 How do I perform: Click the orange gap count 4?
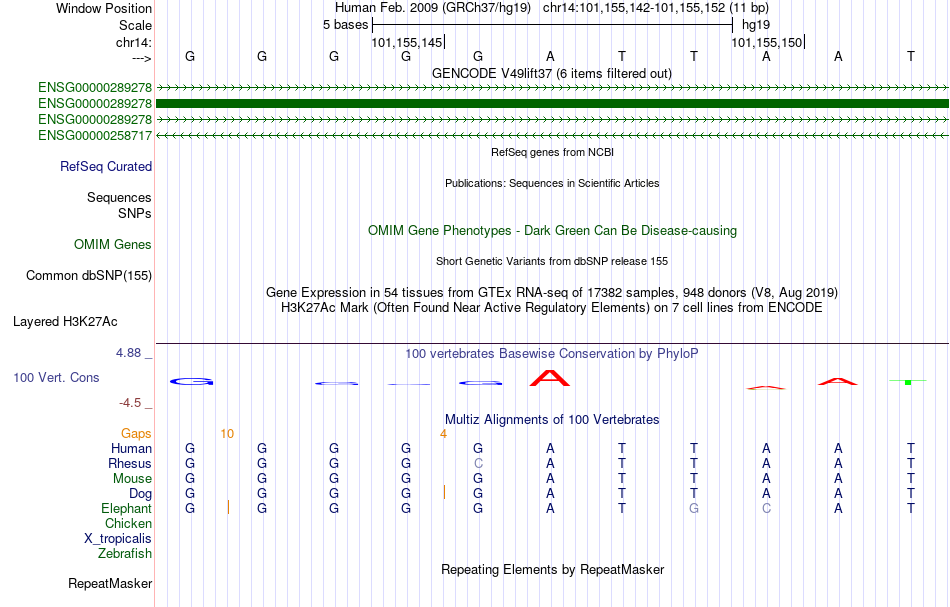click(443, 433)
